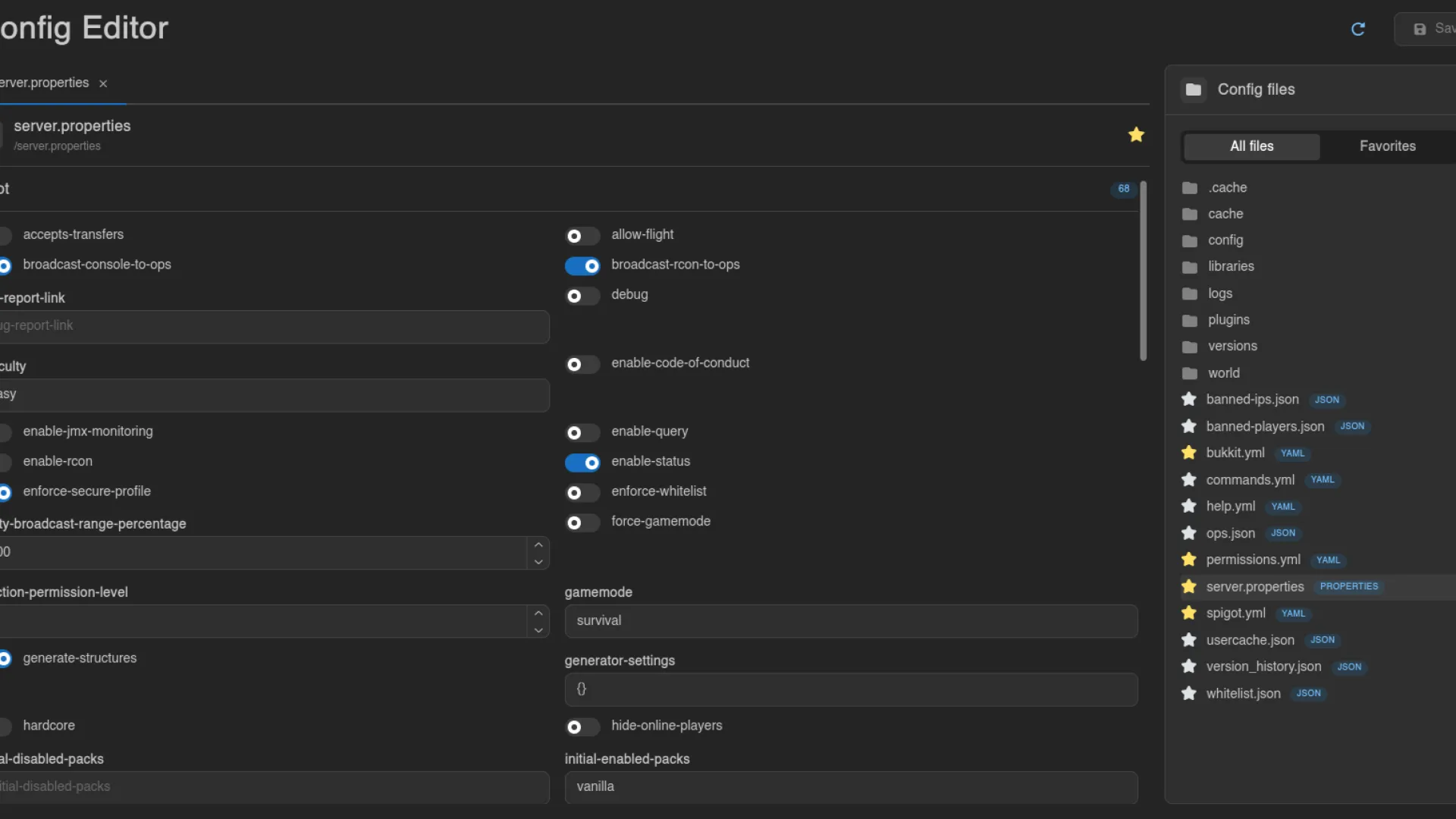Image resolution: width=1456 pixels, height=819 pixels.
Task: Open the gamemode survival dropdown
Action: [x=851, y=621]
